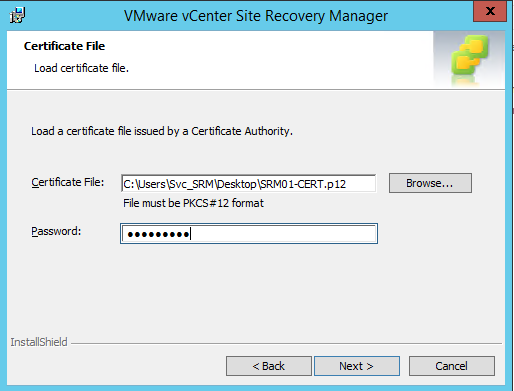Go to the next installer step
Image resolution: width=514 pixels, height=391 pixels.
coord(357,366)
